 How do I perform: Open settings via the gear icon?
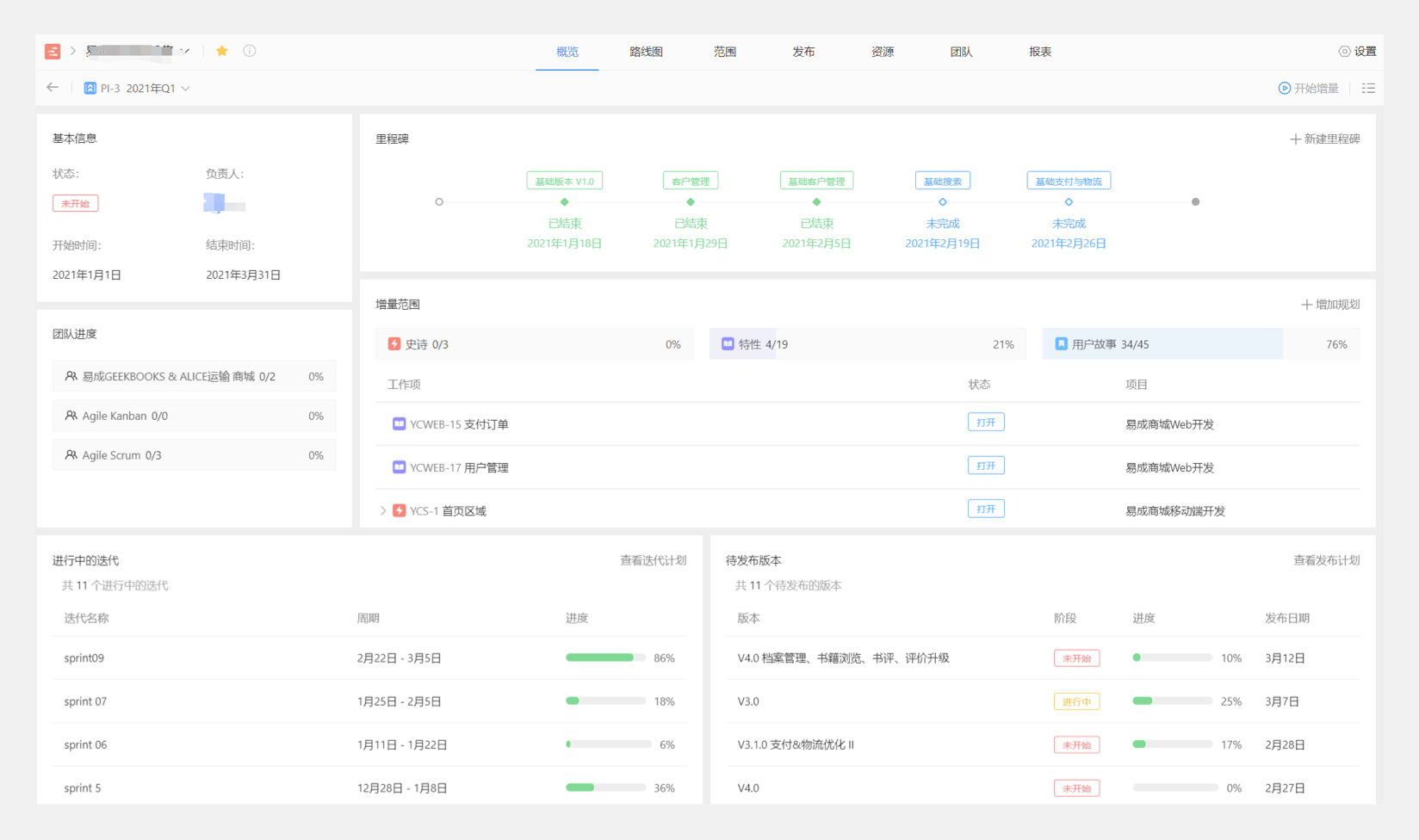click(x=1344, y=52)
